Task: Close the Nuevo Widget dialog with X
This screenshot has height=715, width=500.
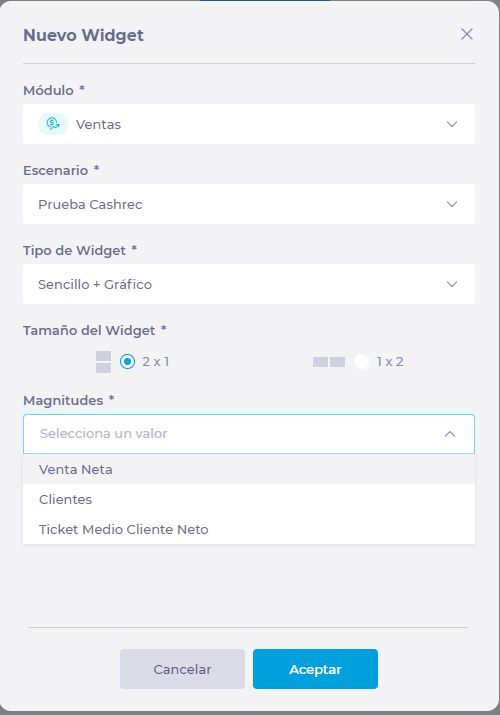Action: 467,34
